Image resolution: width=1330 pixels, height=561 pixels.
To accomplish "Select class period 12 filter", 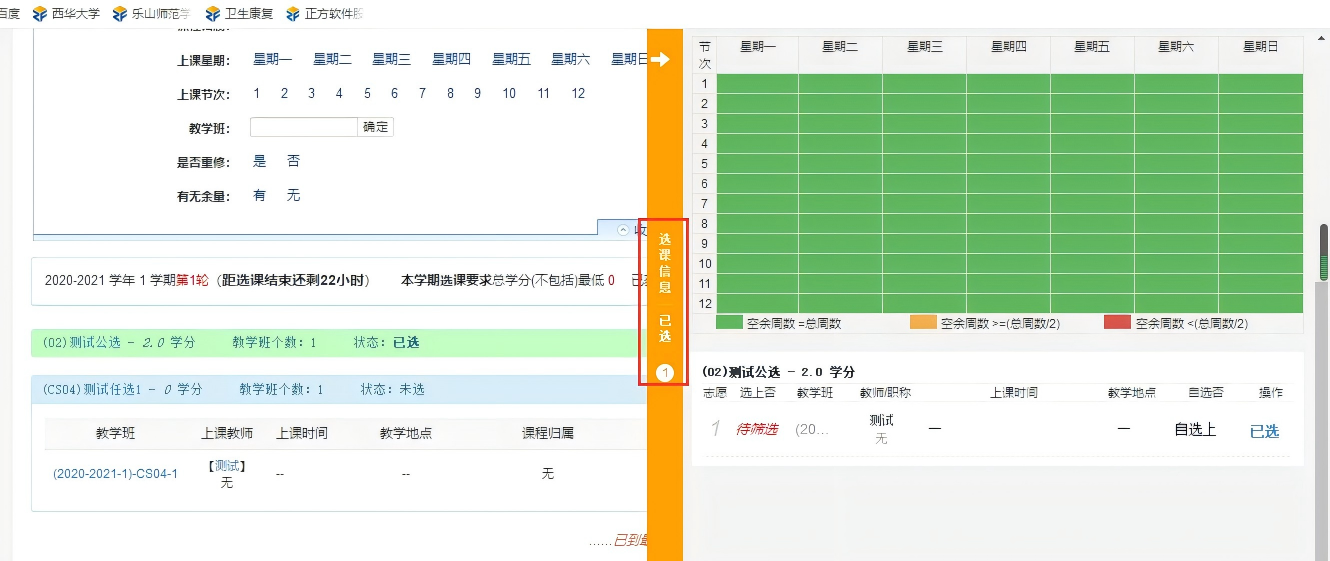I will [x=578, y=94].
